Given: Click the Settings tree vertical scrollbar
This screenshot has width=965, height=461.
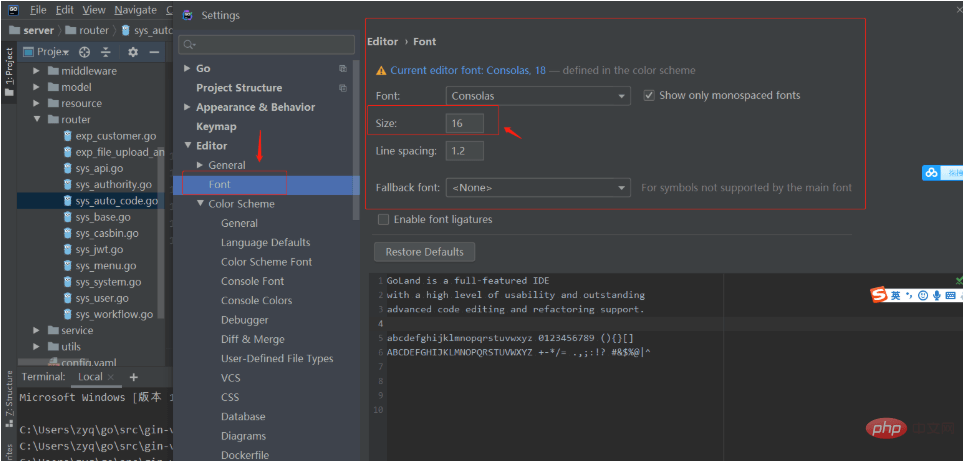Looking at the screenshot, I should click(356, 138).
